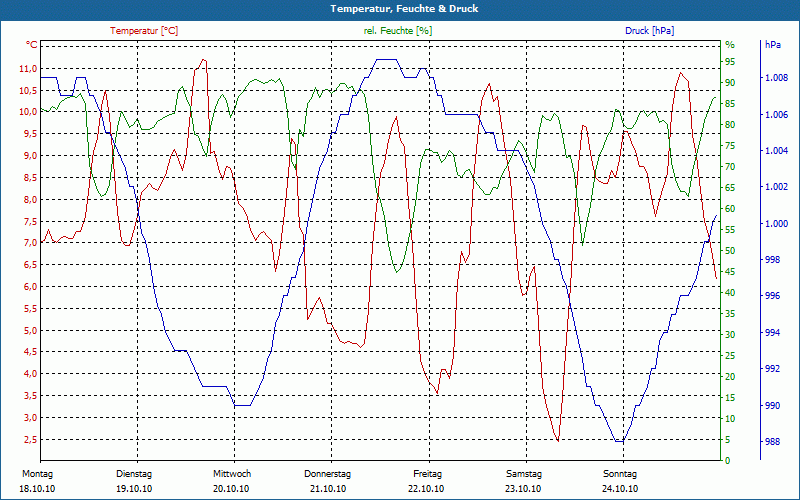The height and width of the screenshot is (500, 800).
Task: Click green humidity axis value '40'
Action: (730, 293)
